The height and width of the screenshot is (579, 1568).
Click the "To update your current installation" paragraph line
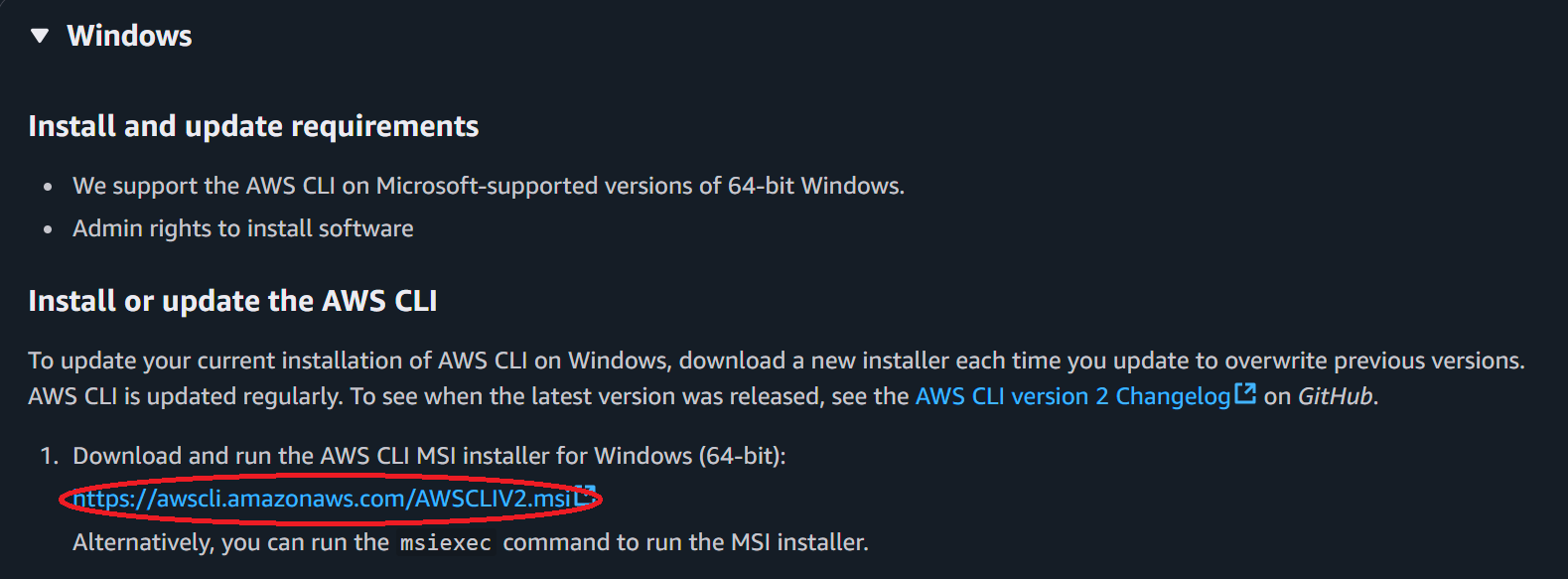coord(776,361)
